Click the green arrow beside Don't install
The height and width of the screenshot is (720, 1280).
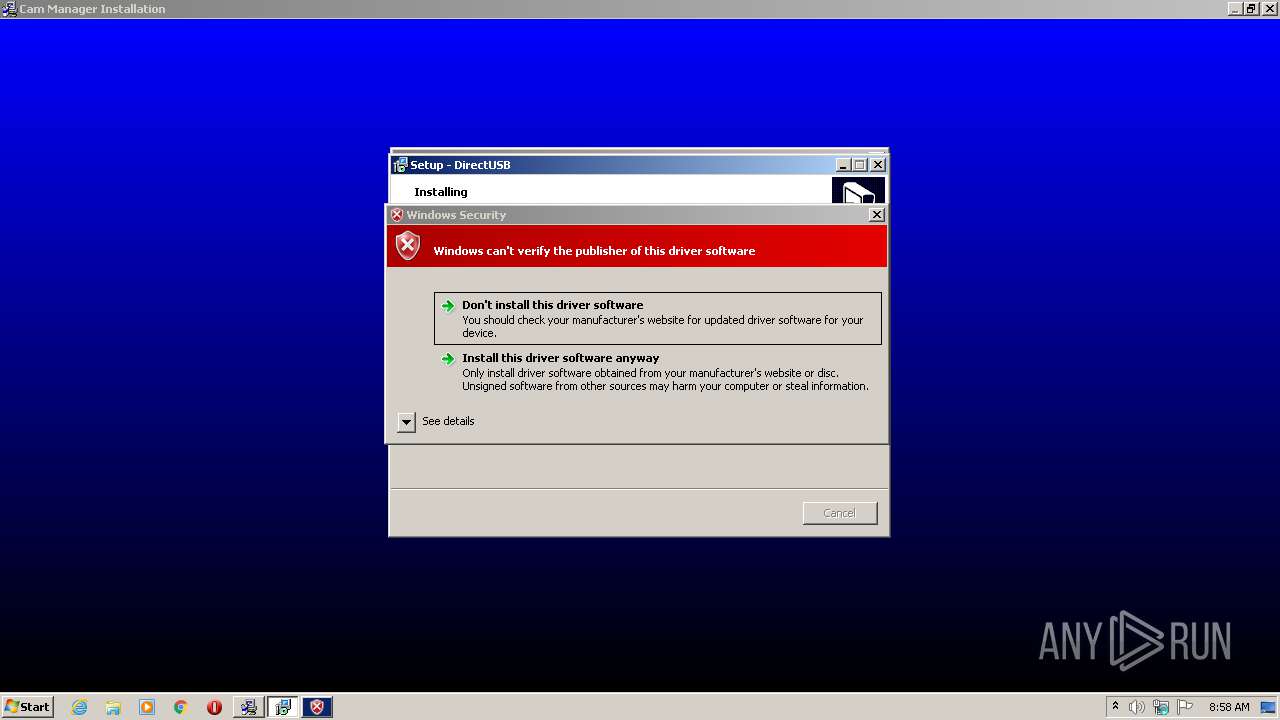[448, 306]
